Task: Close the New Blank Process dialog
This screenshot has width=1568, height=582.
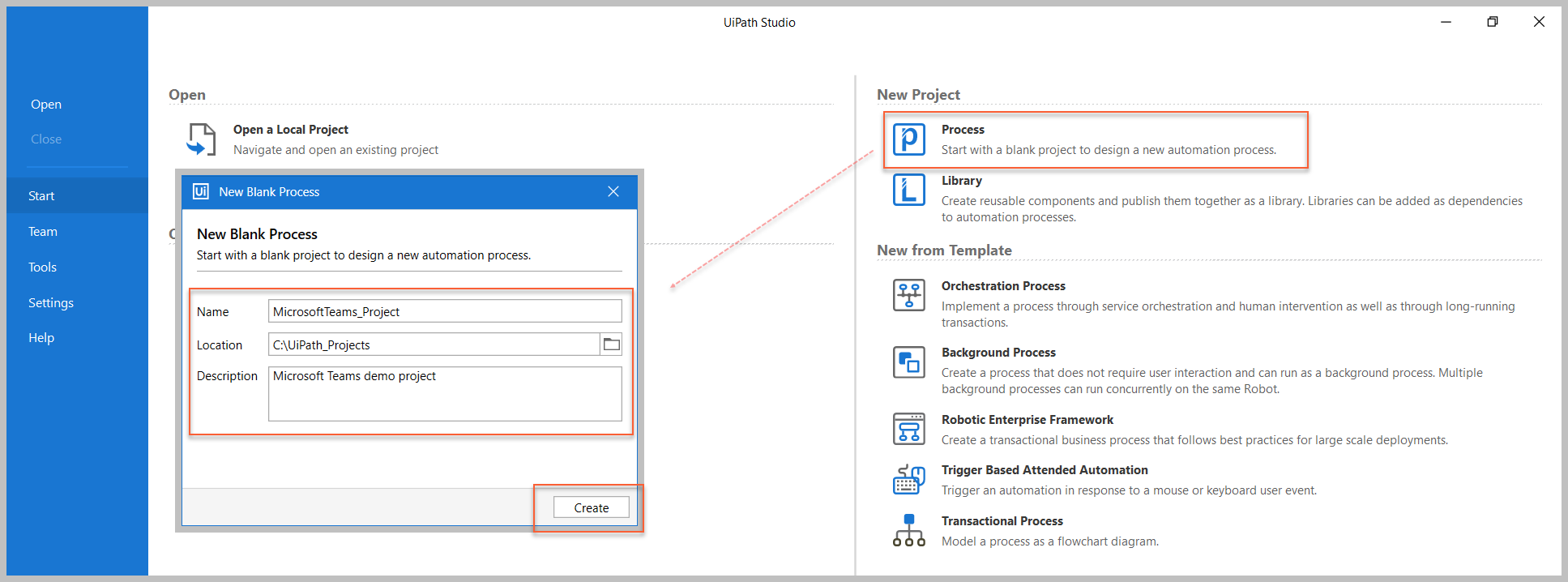Action: pyautogui.click(x=613, y=191)
